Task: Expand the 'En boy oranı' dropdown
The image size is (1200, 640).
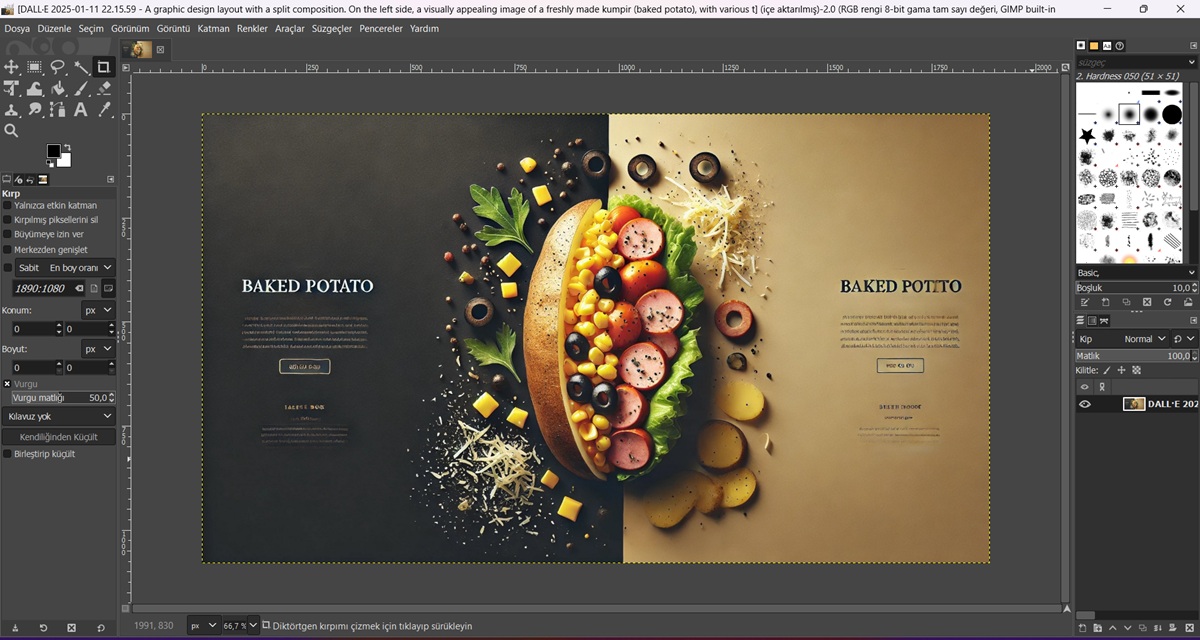Action: click(x=80, y=268)
